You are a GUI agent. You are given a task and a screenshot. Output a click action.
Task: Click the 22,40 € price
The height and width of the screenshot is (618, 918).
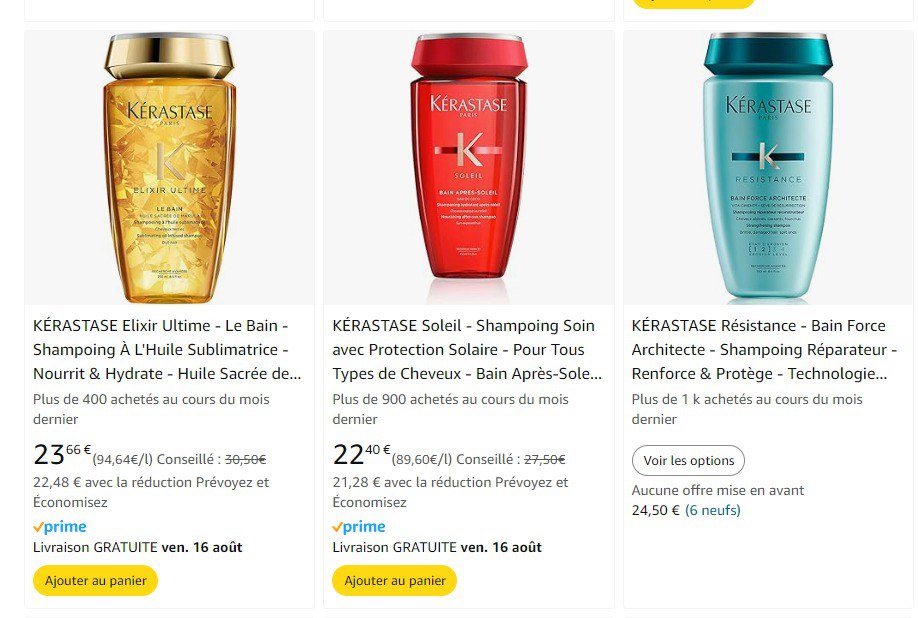click(361, 455)
